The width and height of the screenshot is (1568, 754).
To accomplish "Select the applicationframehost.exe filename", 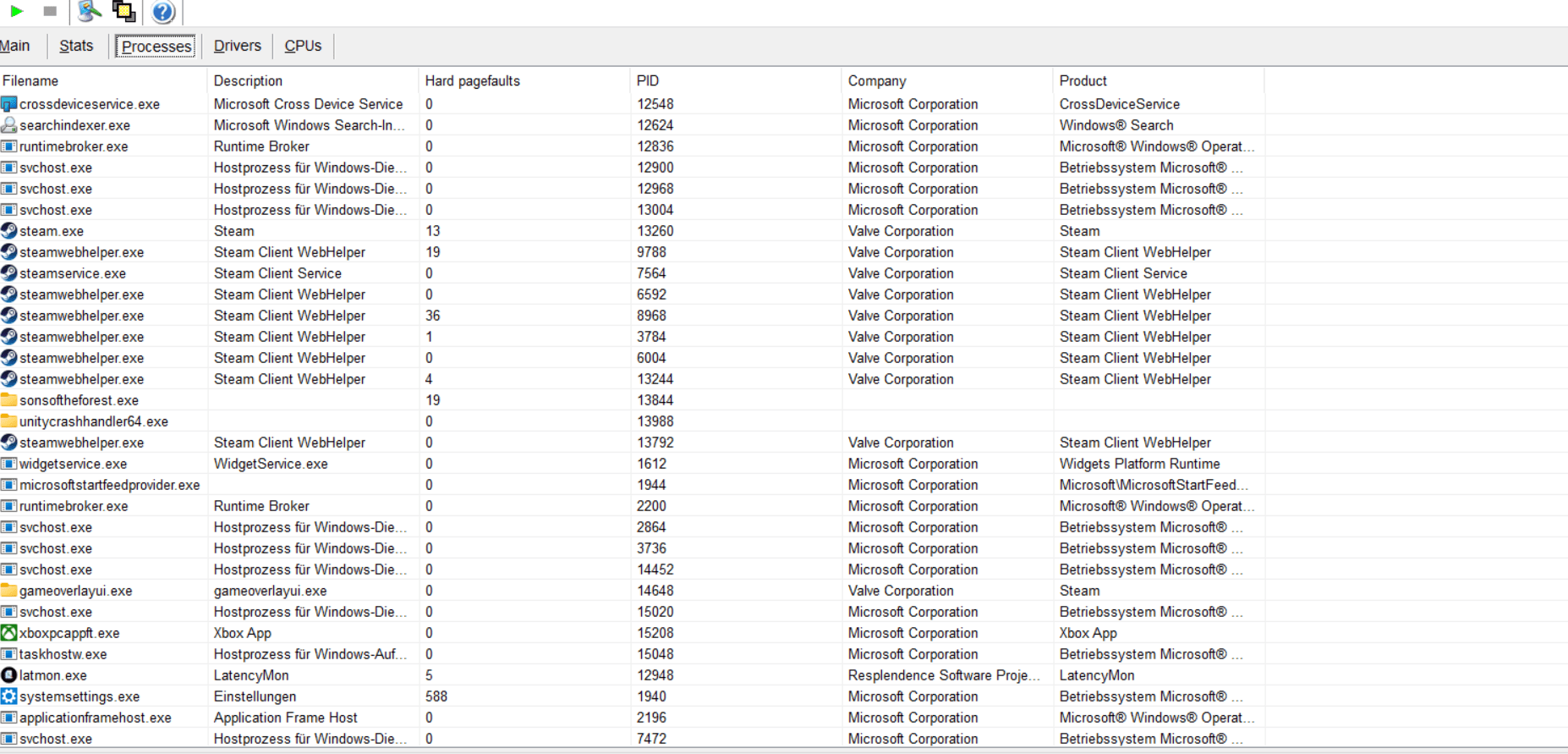I will (96, 718).
